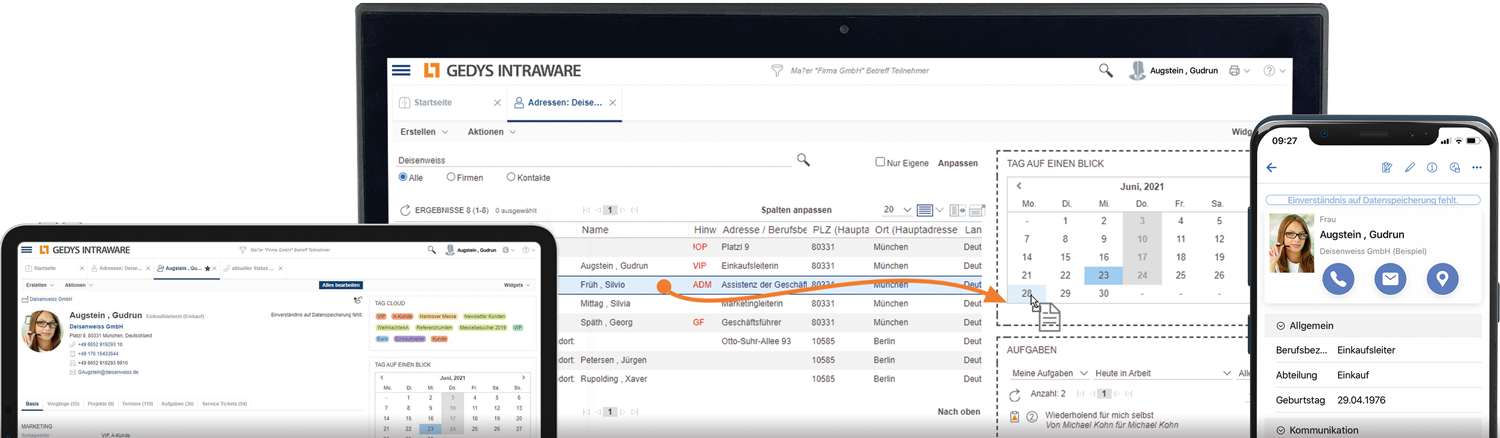Tap the map location pin button
This screenshot has width=1500, height=438.
pos(1441,279)
